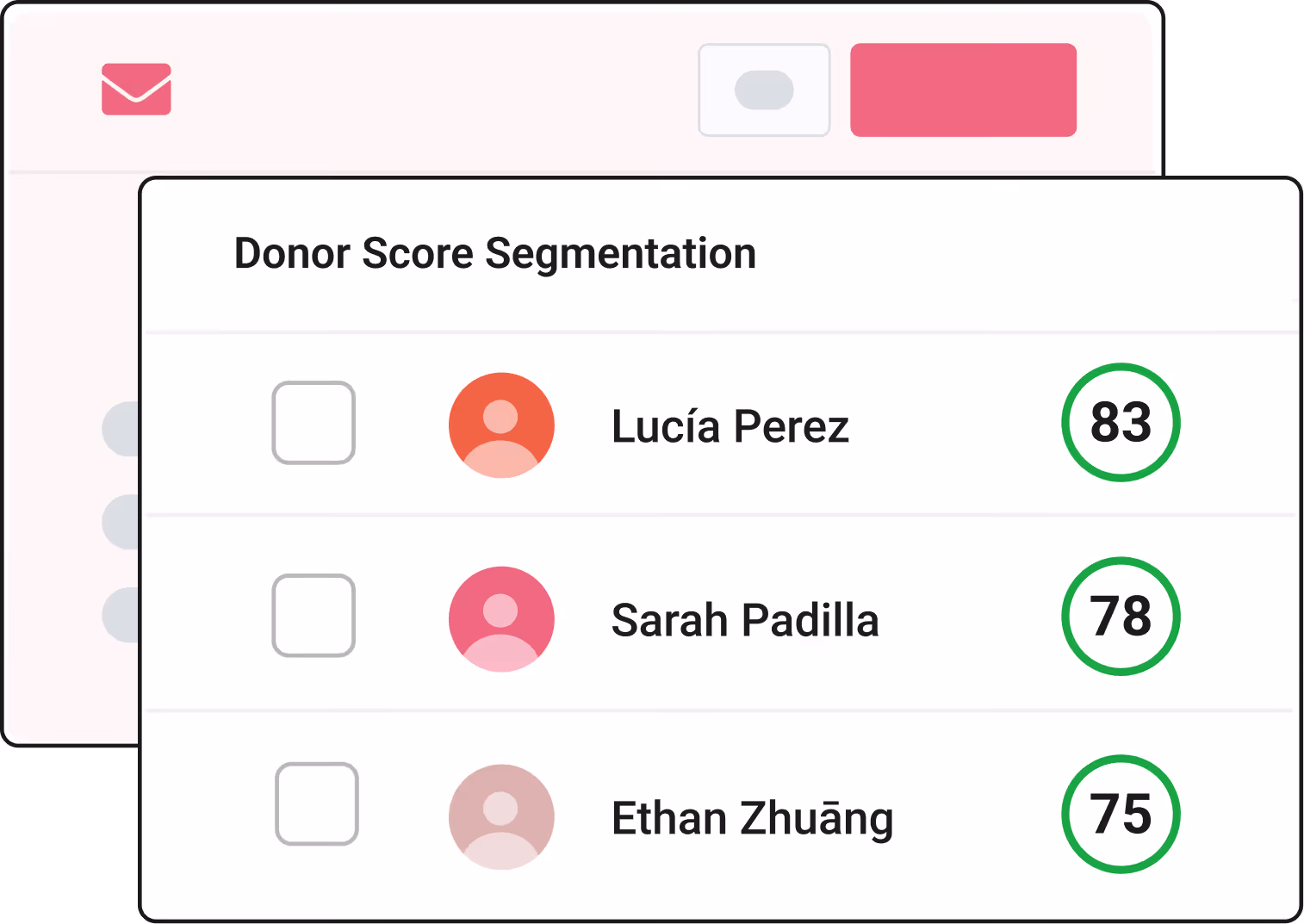1304x924 pixels.
Task: Click Lucía Perez's orange avatar icon
Action: click(x=501, y=425)
